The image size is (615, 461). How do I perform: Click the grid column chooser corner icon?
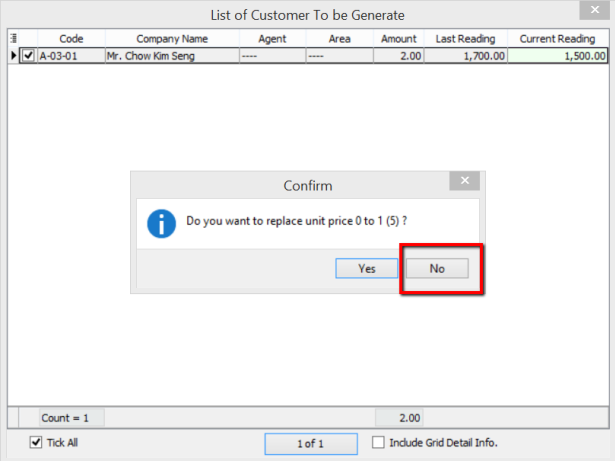(x=13, y=39)
